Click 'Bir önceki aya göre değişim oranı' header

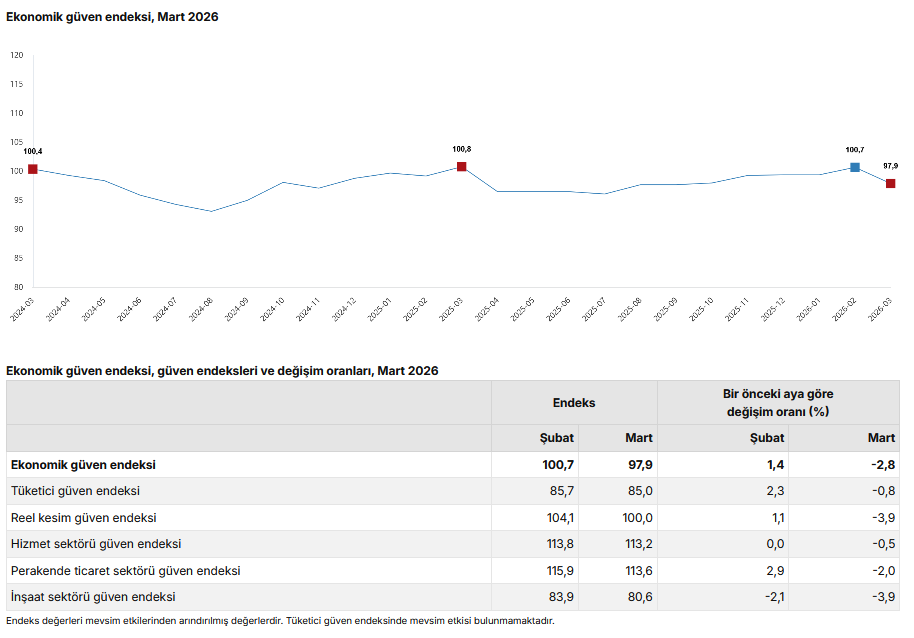click(x=777, y=403)
